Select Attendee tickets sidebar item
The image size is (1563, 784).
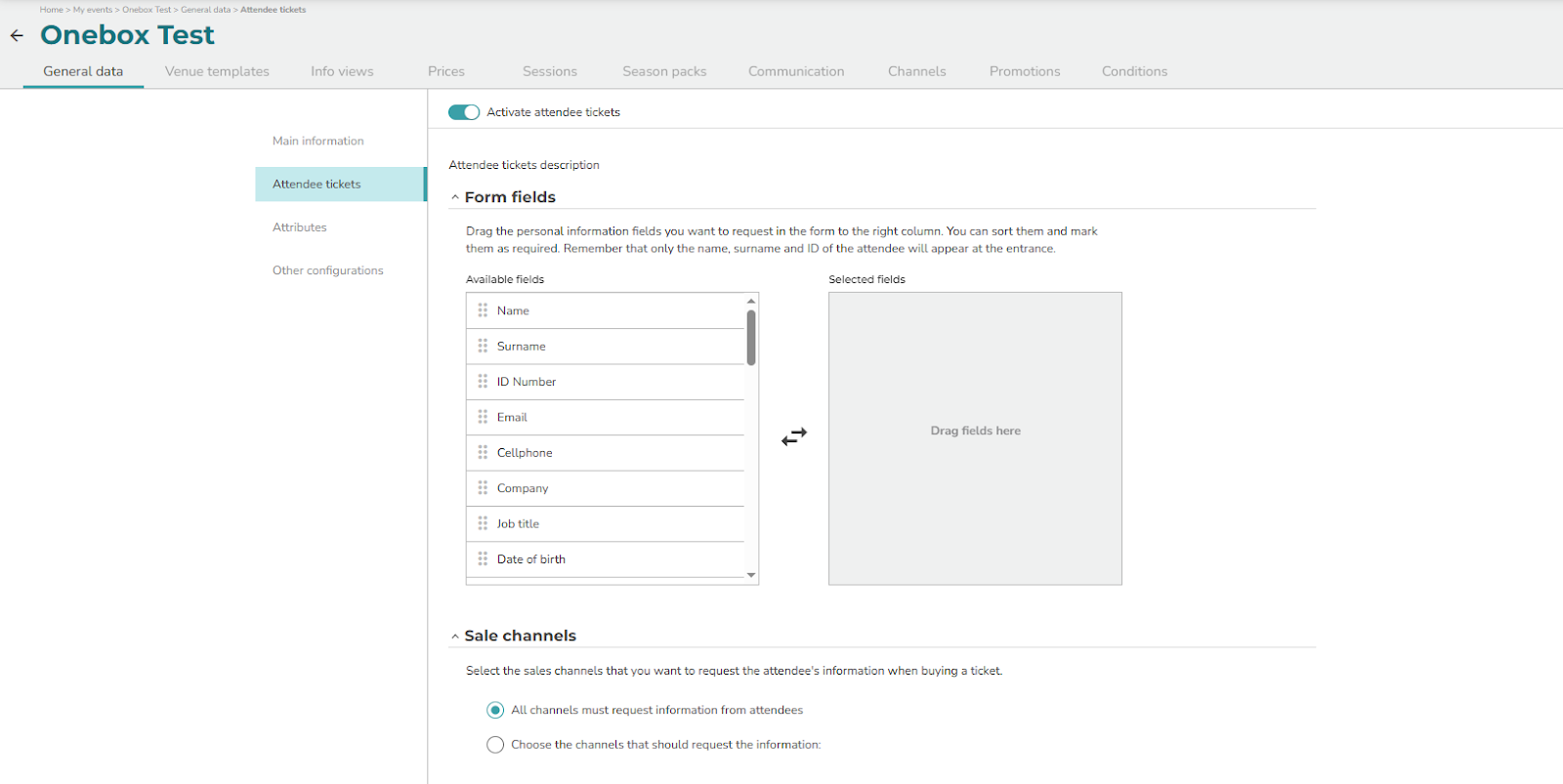340,184
